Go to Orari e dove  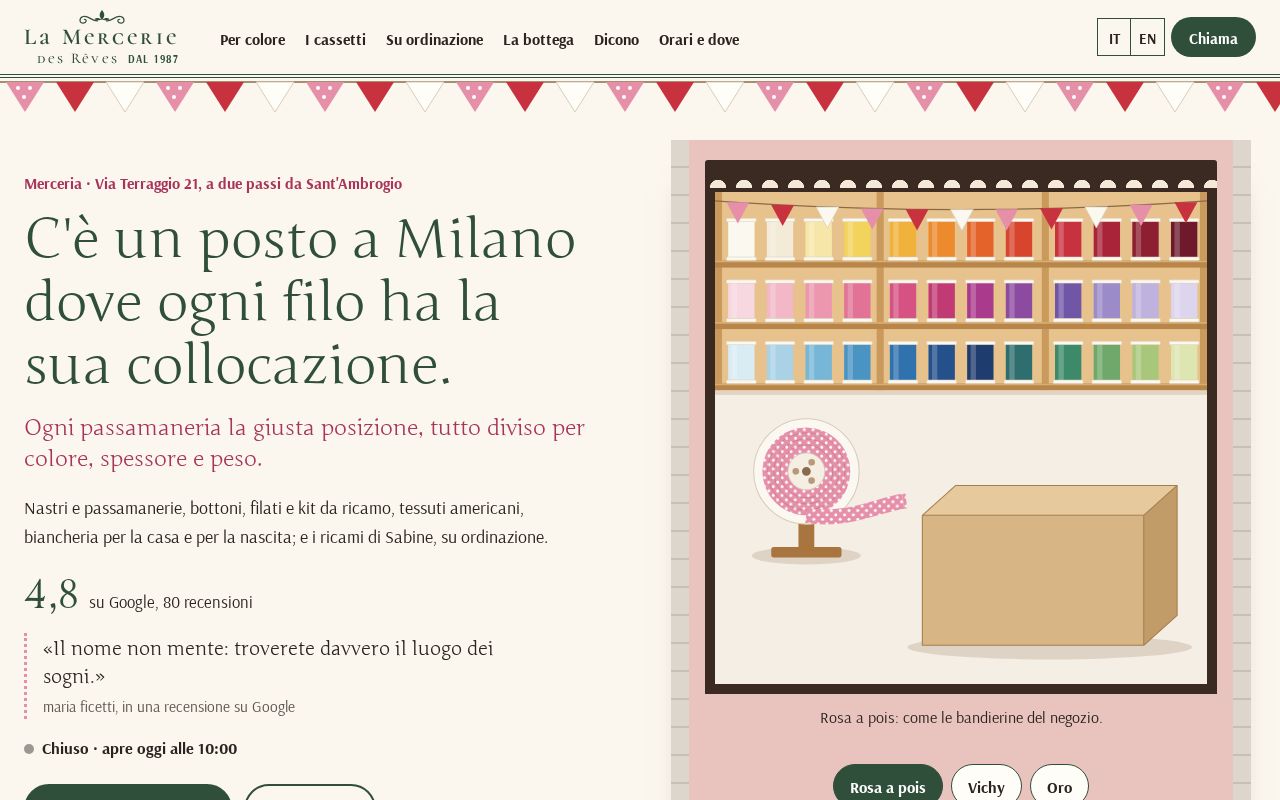pyautogui.click(x=699, y=39)
